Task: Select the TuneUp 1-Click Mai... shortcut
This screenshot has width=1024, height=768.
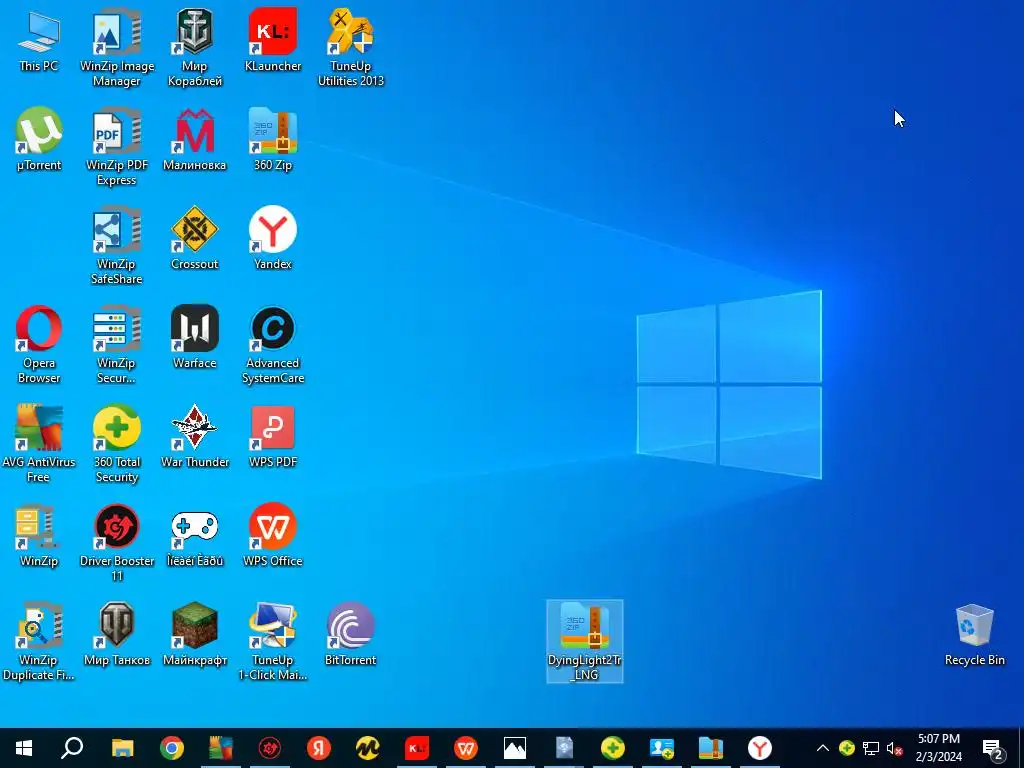Action: [273, 642]
